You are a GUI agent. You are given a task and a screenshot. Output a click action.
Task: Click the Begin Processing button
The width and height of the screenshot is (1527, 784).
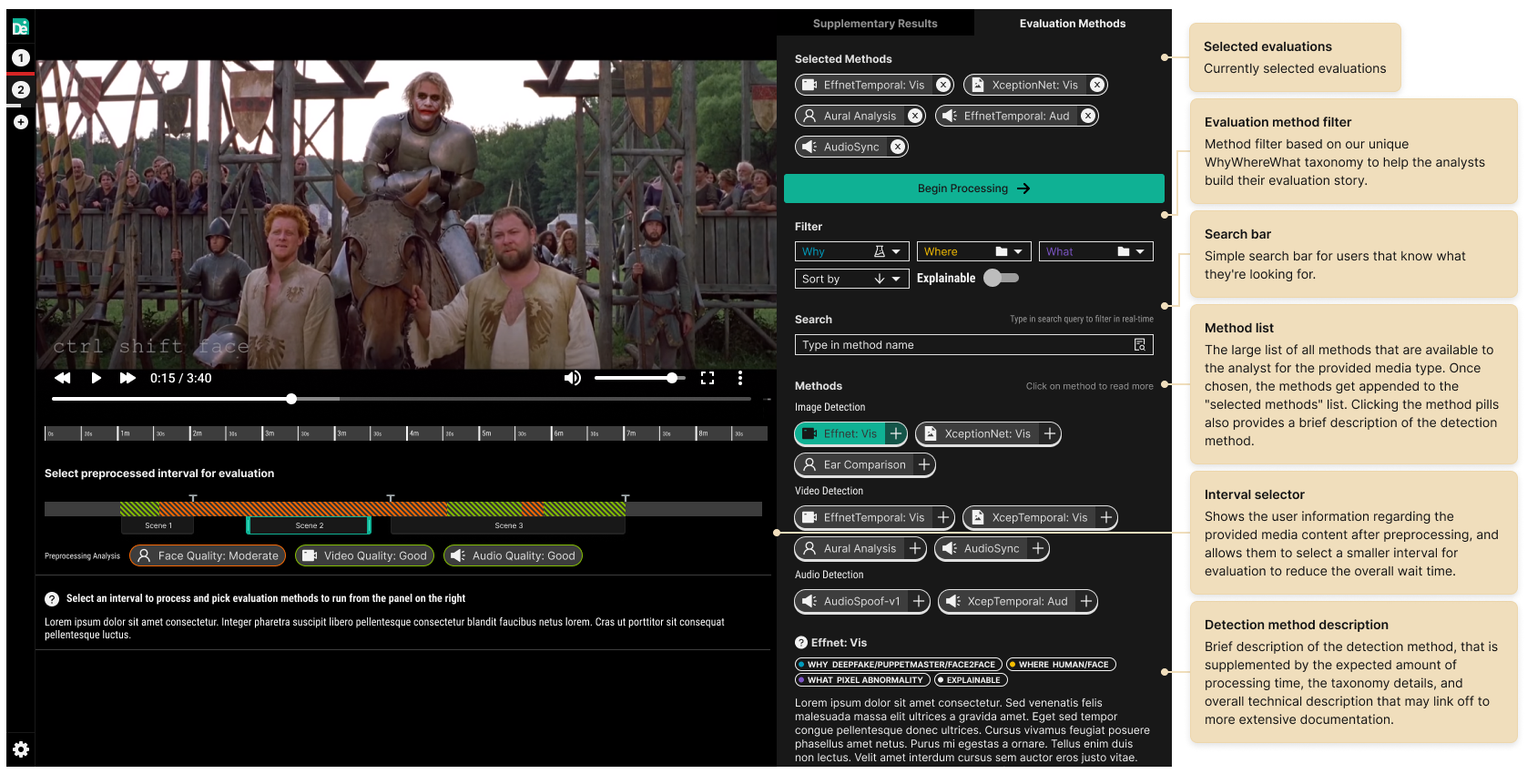[973, 188]
